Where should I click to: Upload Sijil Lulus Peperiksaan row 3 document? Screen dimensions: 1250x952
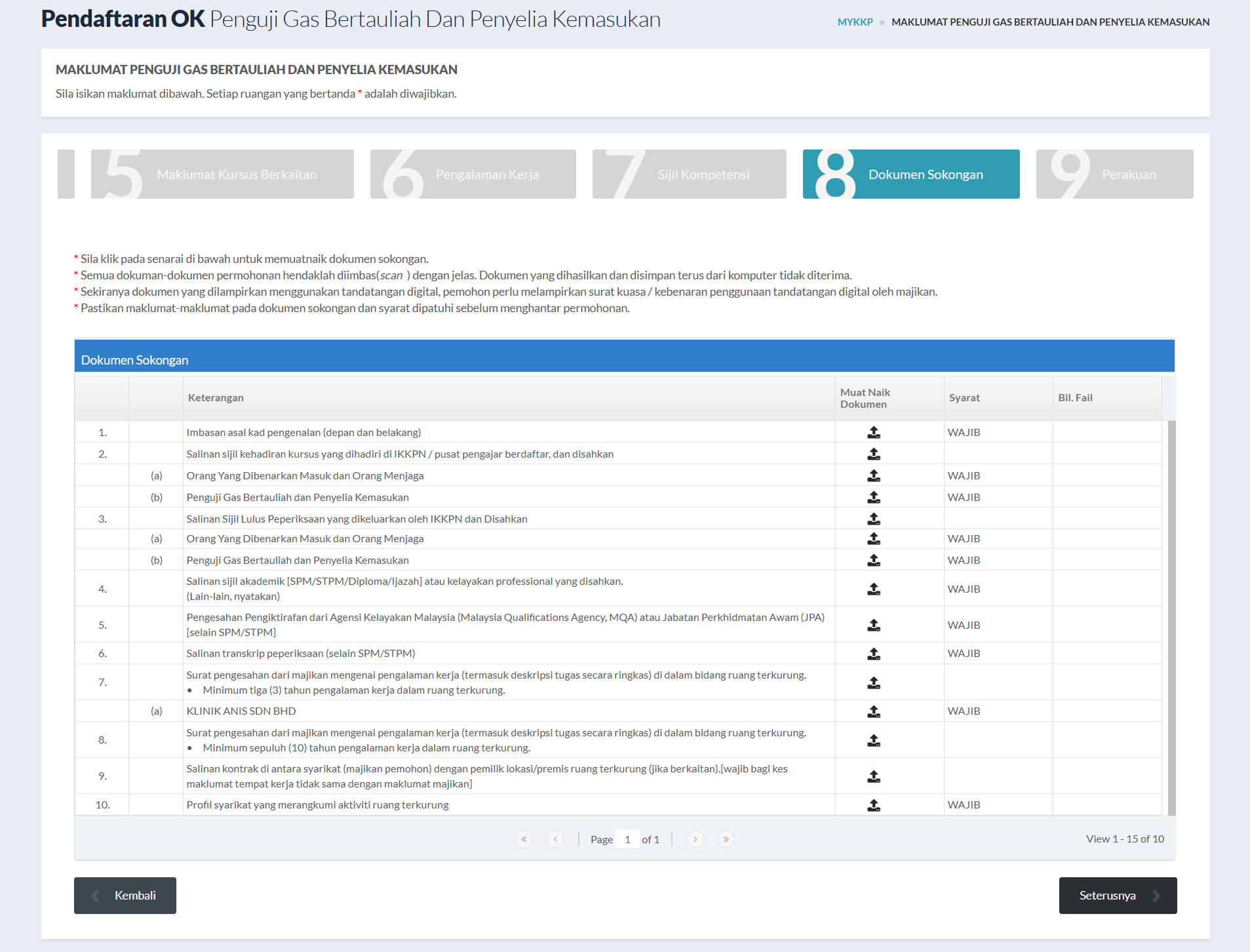[x=873, y=519]
